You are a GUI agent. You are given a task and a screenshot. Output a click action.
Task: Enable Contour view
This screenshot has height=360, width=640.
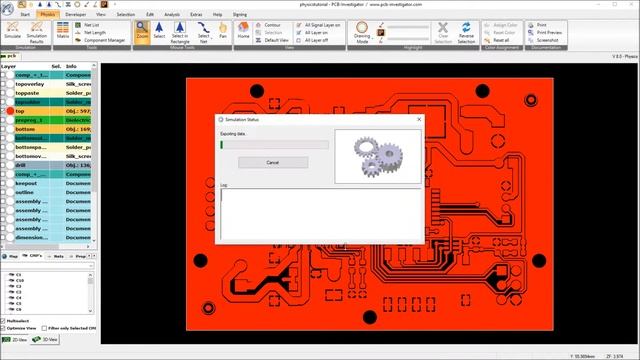(x=268, y=25)
